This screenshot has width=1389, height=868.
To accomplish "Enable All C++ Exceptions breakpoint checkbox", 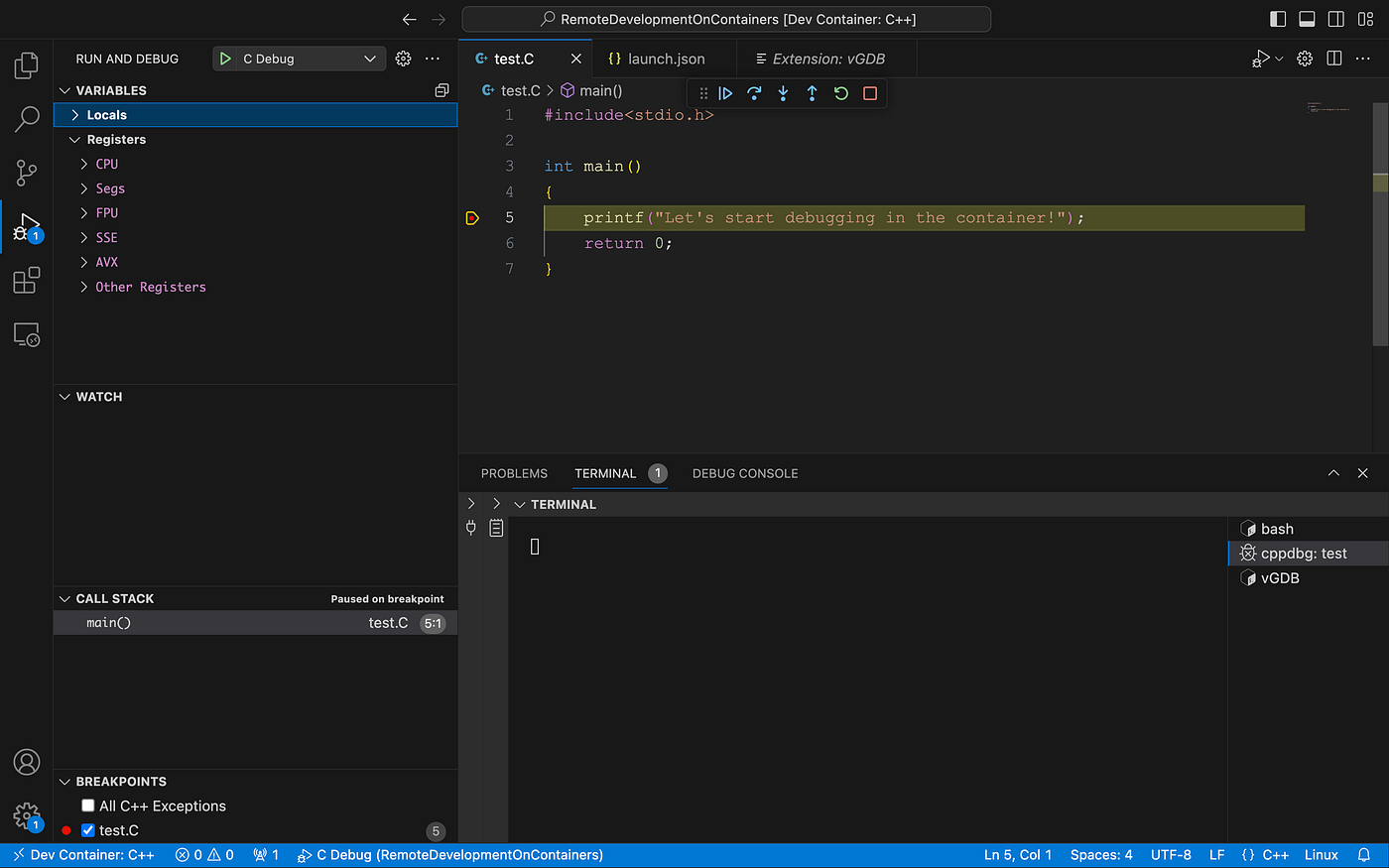I will point(88,806).
